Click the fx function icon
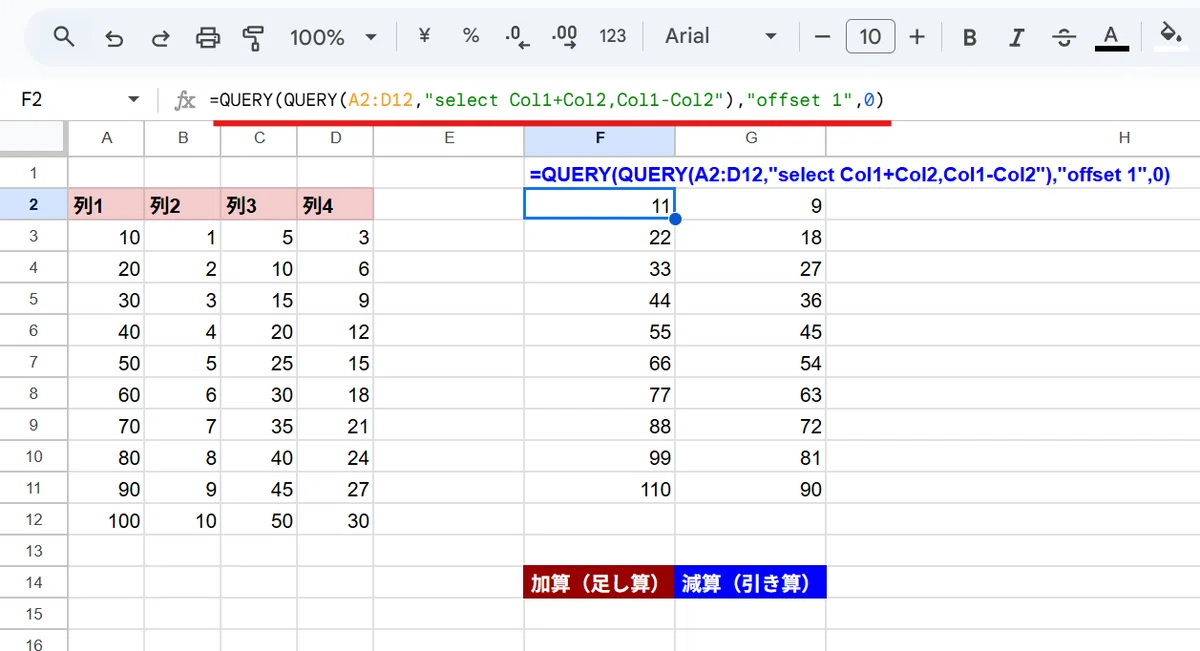 tap(185, 100)
